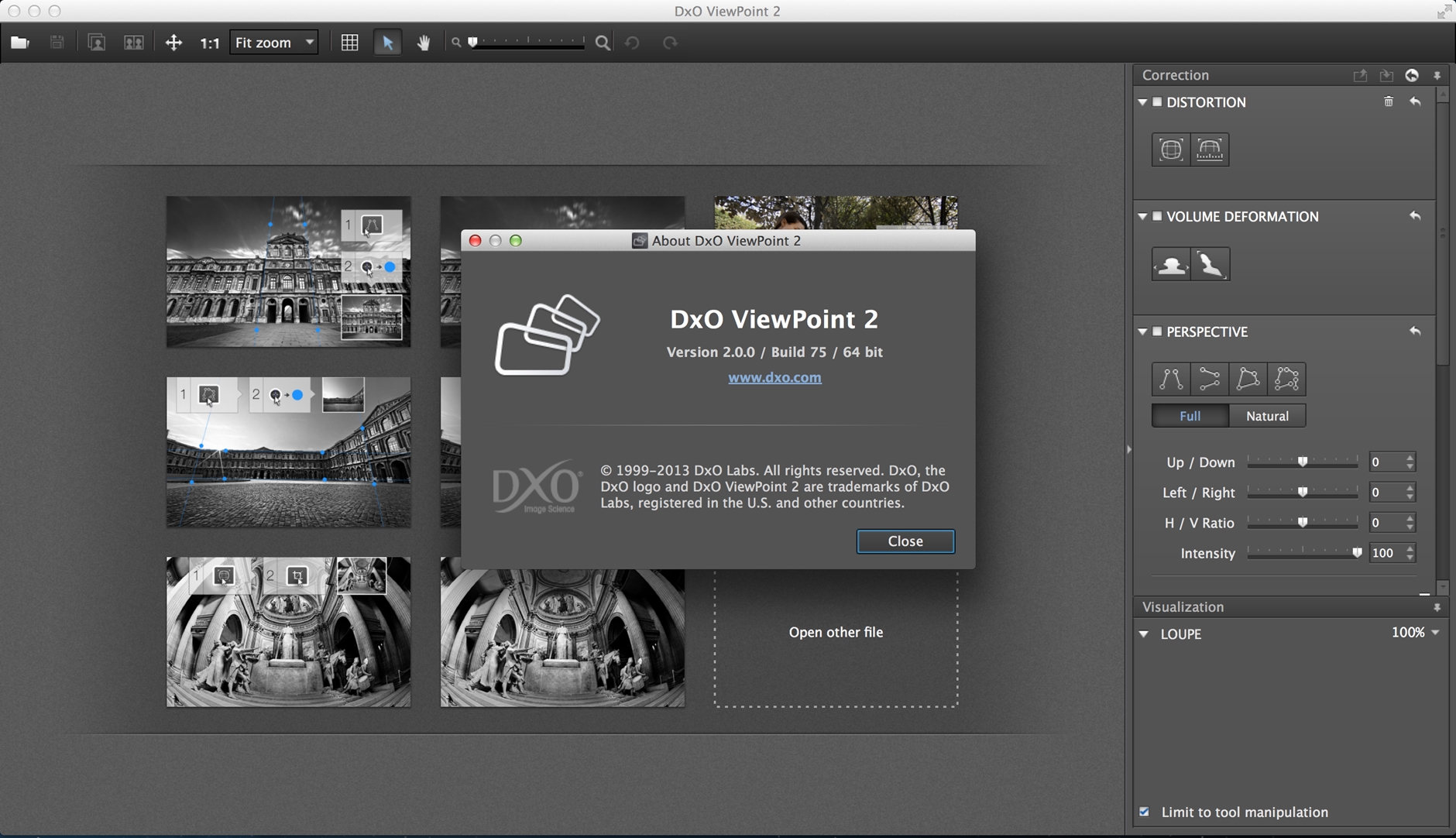Toggle Limit to tool manipulation checkbox

click(x=1144, y=812)
